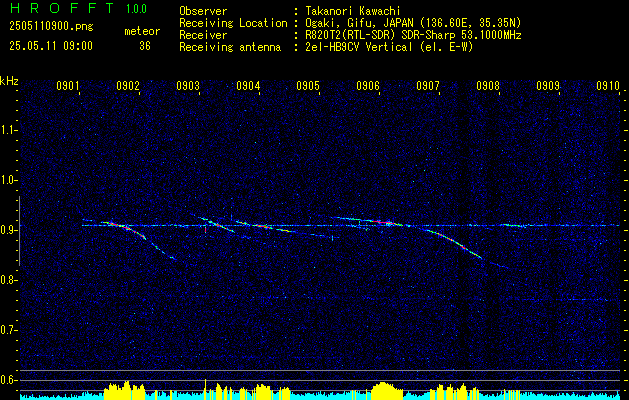The width and height of the screenshot is (629, 400).
Task: Click the meteor label
Action: [x=142, y=31]
